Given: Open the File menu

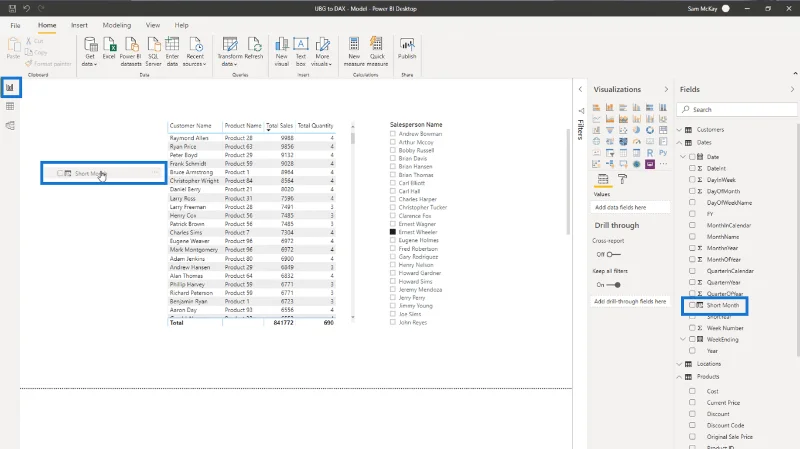Looking at the screenshot, I should pos(15,25).
